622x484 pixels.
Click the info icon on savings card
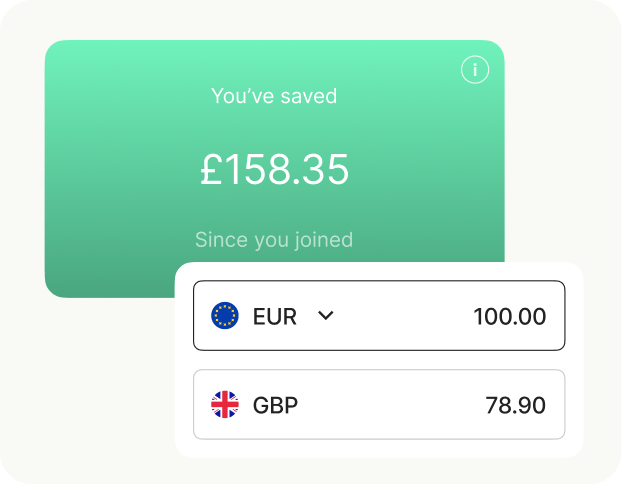point(475,70)
